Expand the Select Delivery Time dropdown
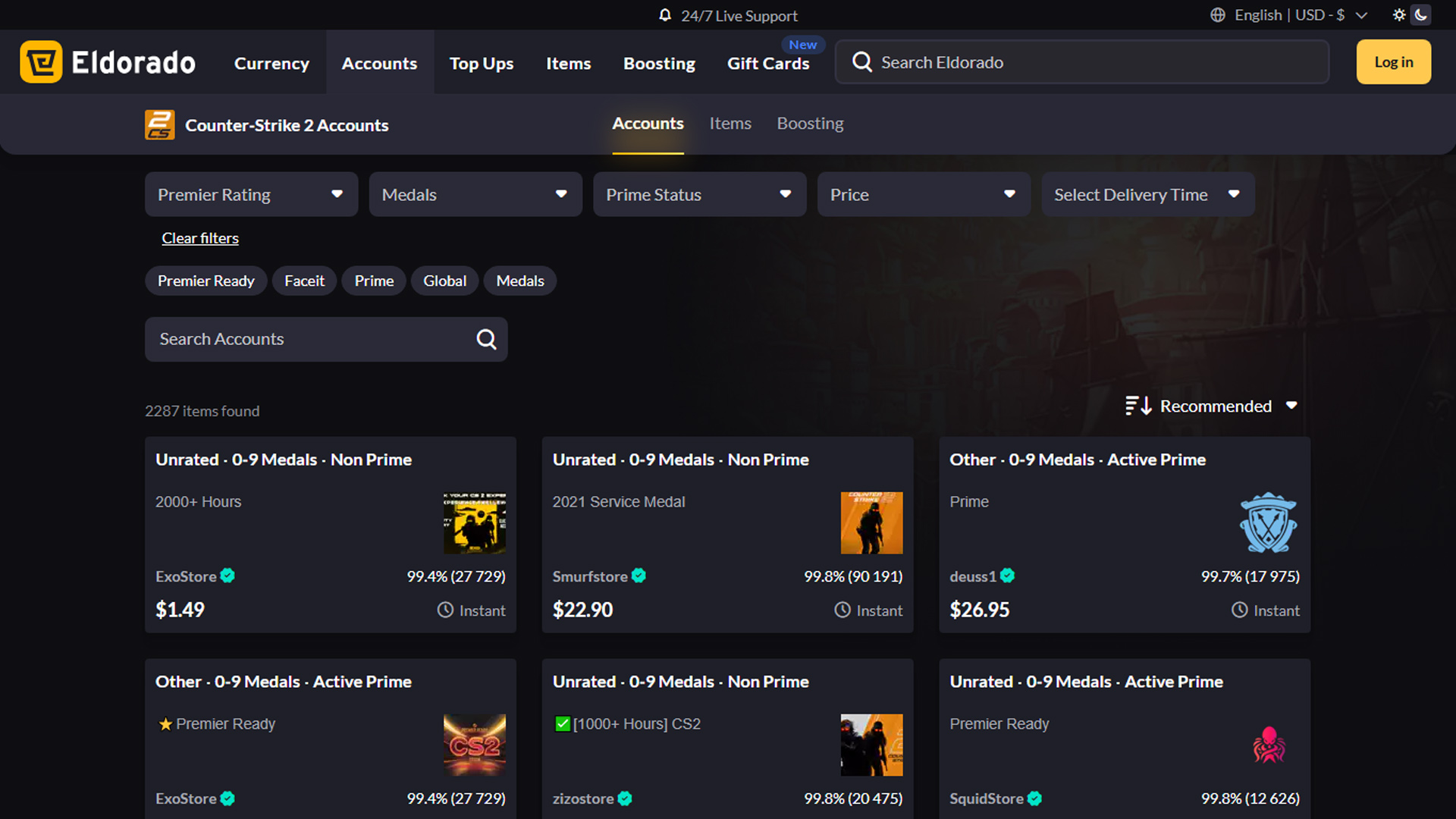 pos(1147,194)
